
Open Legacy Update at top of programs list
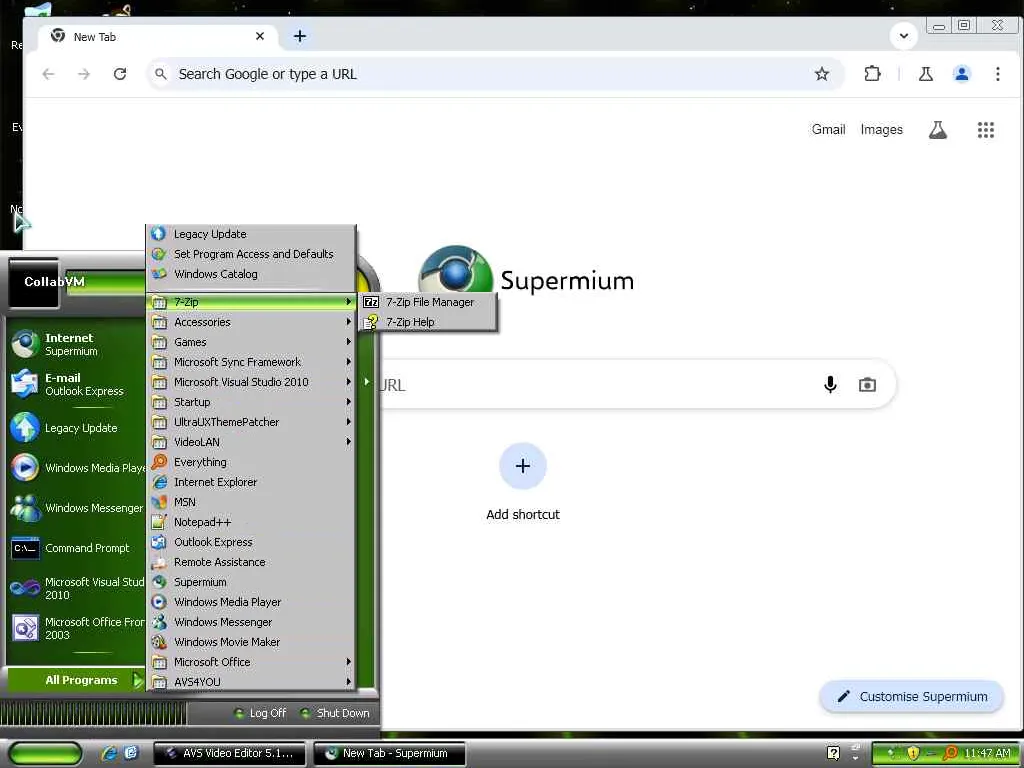[x=251, y=234]
